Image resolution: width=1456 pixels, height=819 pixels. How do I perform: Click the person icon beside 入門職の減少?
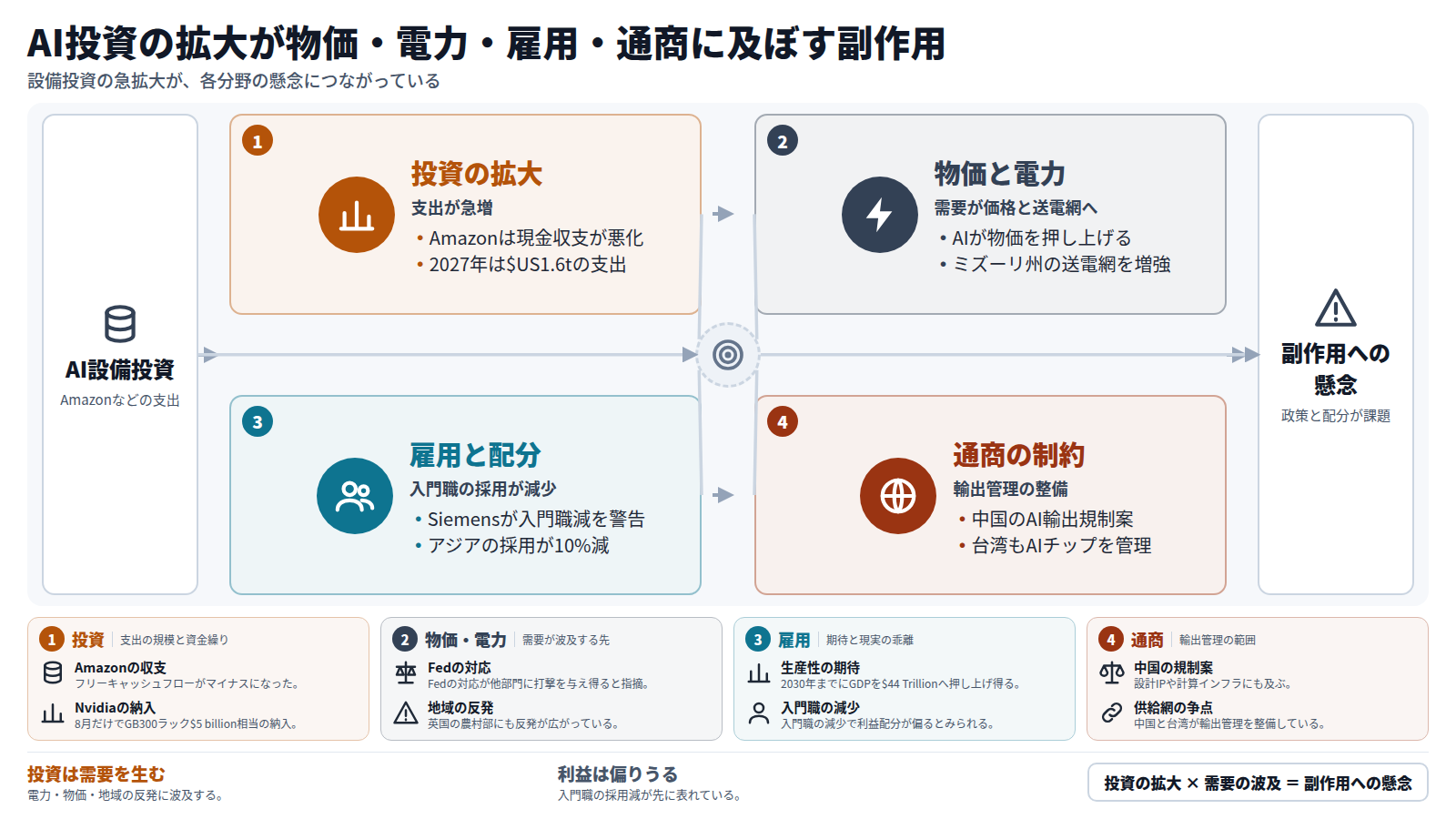(x=759, y=713)
